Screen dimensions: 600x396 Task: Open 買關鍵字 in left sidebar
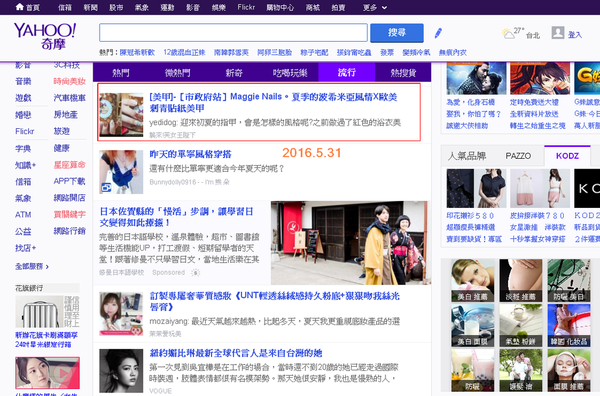point(69,215)
